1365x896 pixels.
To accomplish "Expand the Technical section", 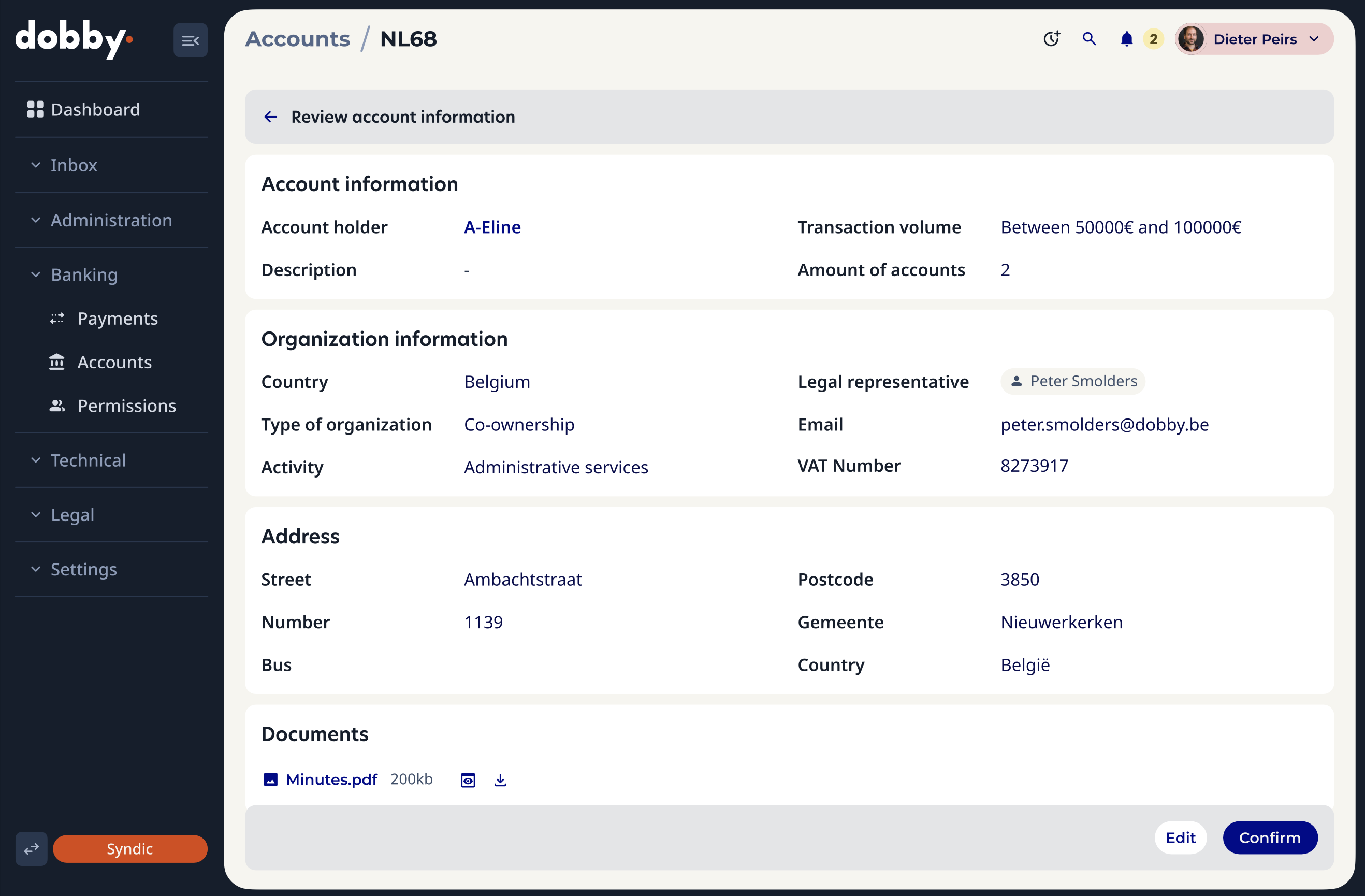I will (88, 460).
